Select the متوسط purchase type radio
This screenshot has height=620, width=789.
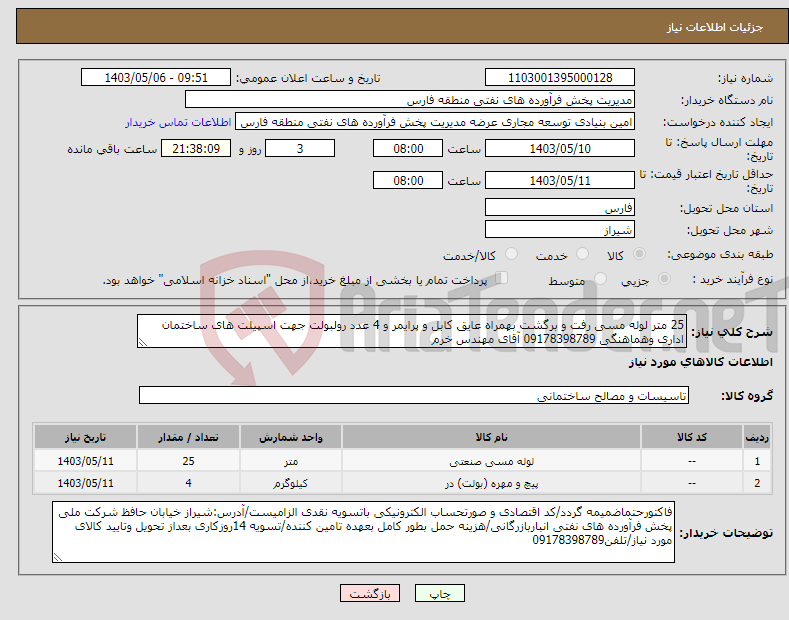click(x=600, y=279)
